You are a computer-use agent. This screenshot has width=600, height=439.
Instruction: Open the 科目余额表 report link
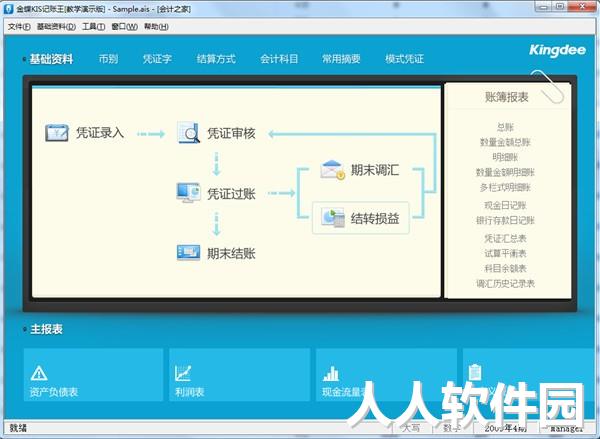[x=505, y=268]
